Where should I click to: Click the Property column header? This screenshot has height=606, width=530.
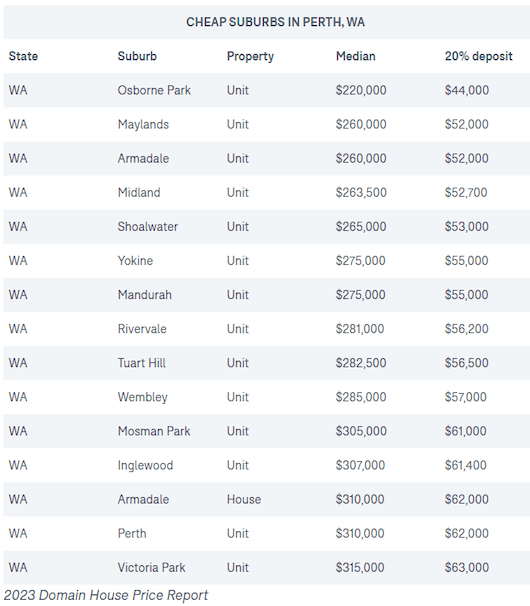pyautogui.click(x=250, y=56)
